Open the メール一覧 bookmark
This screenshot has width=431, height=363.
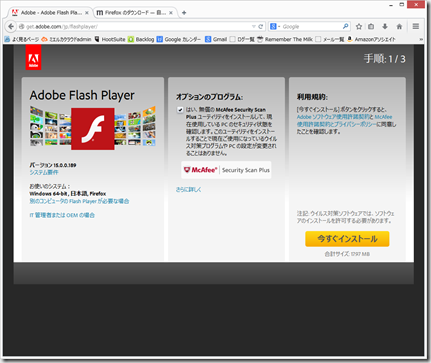click(x=330, y=39)
